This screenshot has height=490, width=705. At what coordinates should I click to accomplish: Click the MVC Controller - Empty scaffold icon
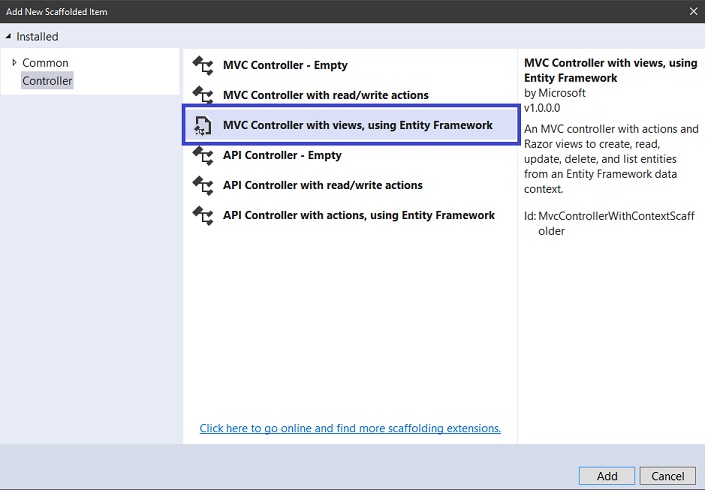(203, 65)
